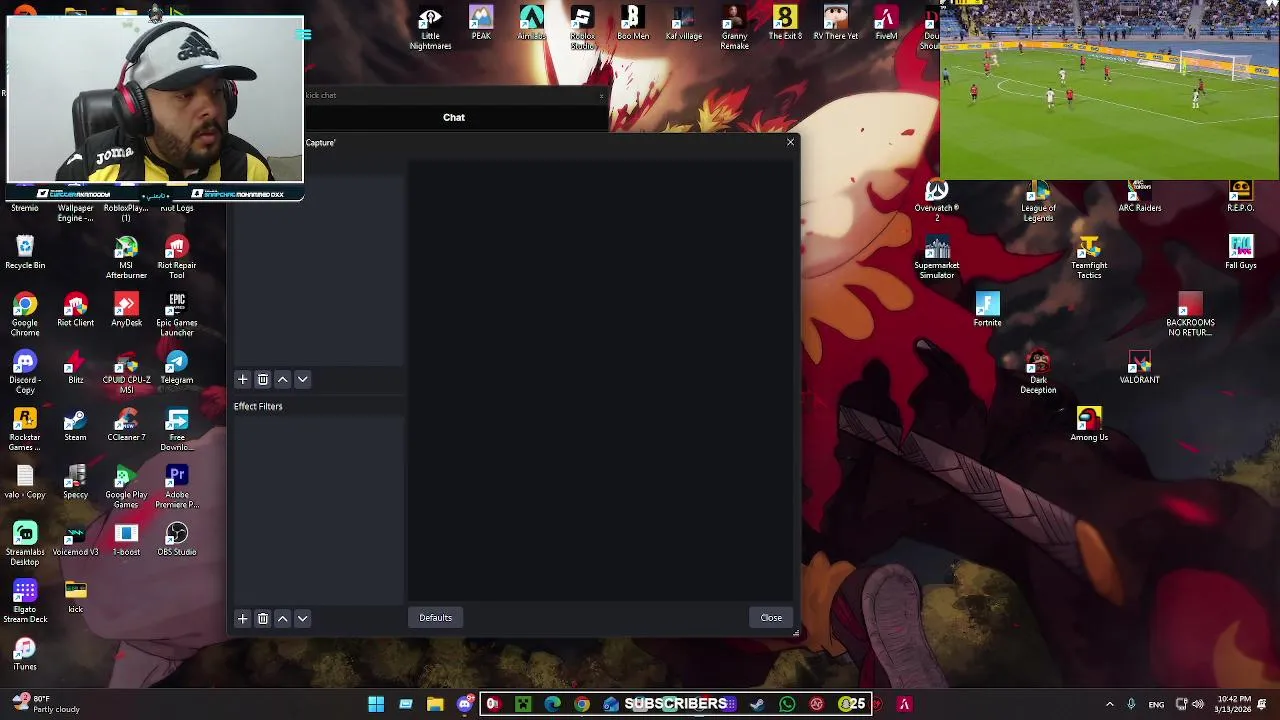Select the R.E.P.O. desktop icon
Viewport: 1280px width, 720px height.
[1241, 195]
